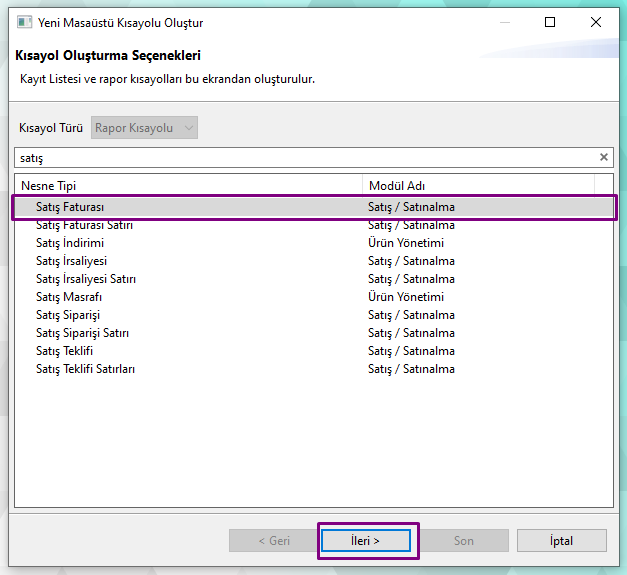Sort by the Nesne Tipi column header
The height and width of the screenshot is (575, 627).
(188, 185)
